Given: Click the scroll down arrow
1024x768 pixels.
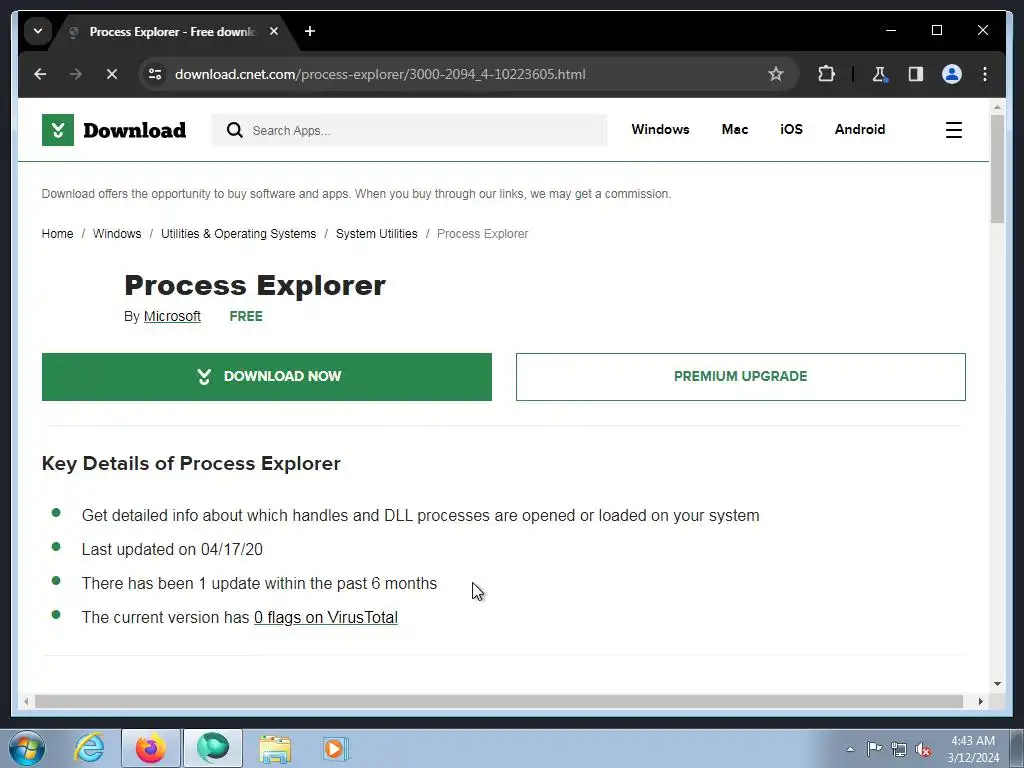Looking at the screenshot, I should click(x=997, y=684).
